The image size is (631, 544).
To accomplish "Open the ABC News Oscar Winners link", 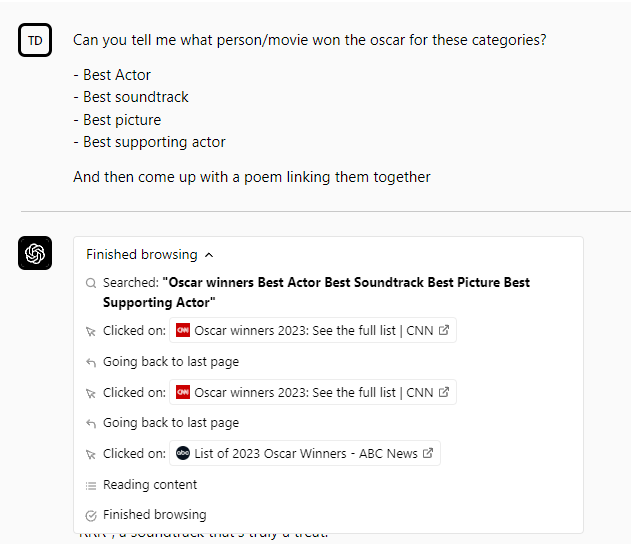I will click(x=305, y=454).
